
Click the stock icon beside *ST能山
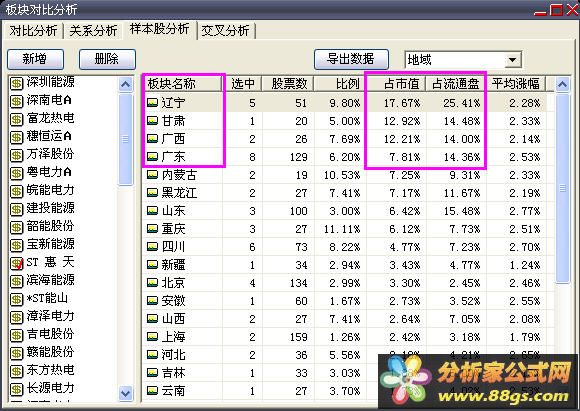click(16, 300)
